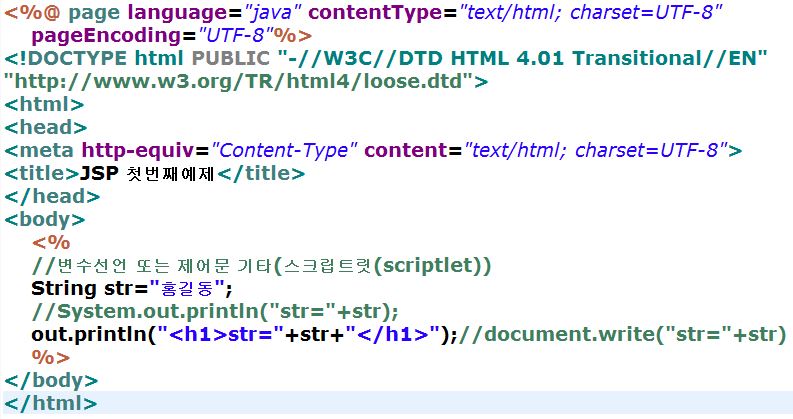
Task: Click the language="java" attribute value
Action: pyautogui.click(x=273, y=12)
